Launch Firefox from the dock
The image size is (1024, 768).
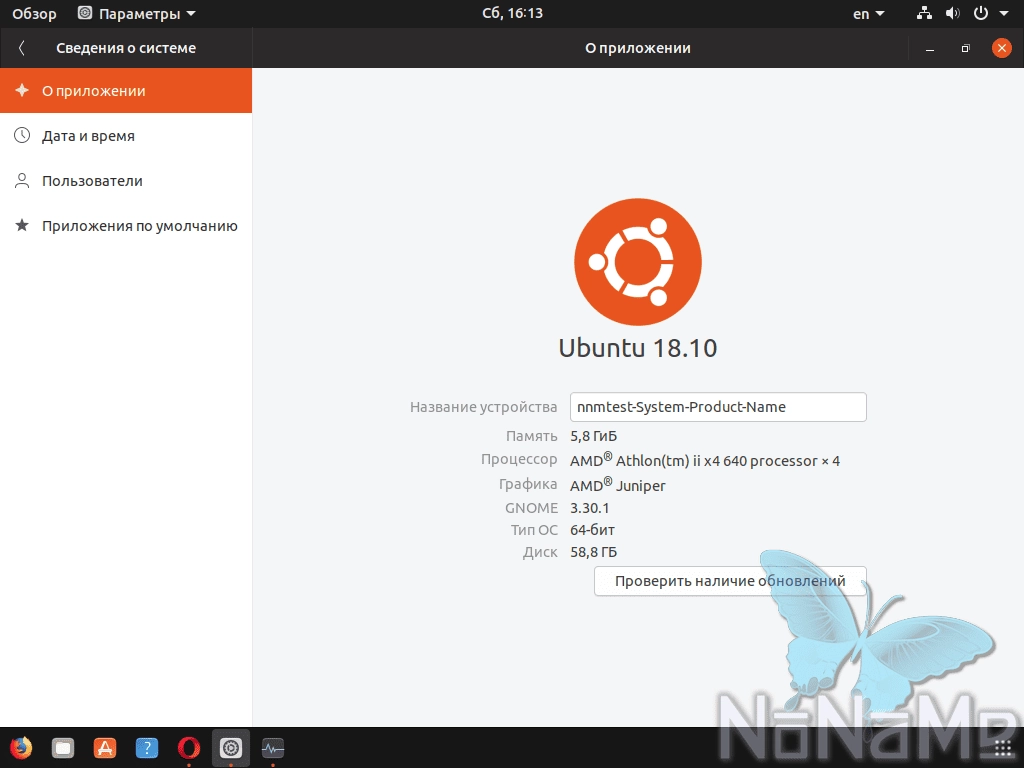click(22, 748)
